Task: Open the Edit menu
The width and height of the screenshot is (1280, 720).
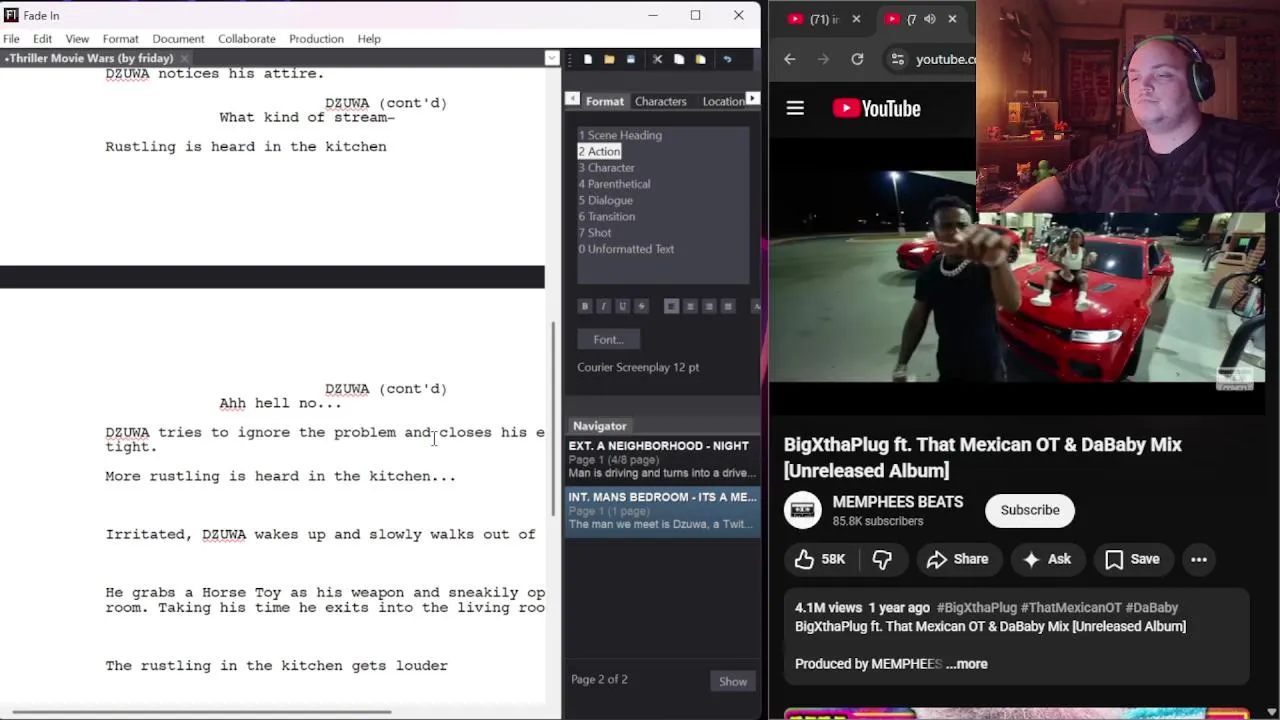Action: click(x=42, y=39)
